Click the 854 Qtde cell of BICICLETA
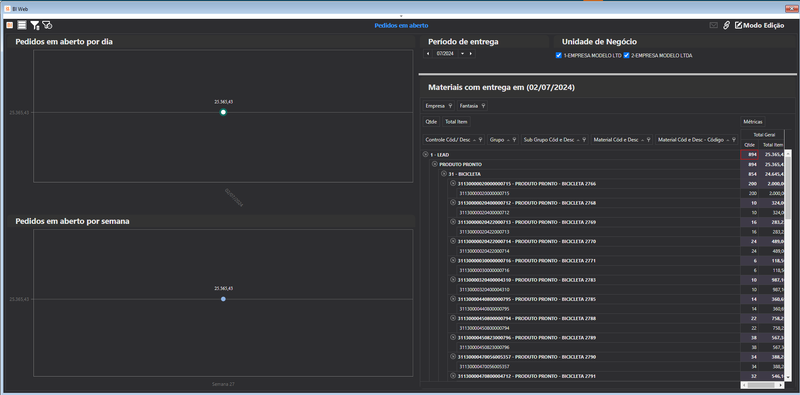 (749, 174)
